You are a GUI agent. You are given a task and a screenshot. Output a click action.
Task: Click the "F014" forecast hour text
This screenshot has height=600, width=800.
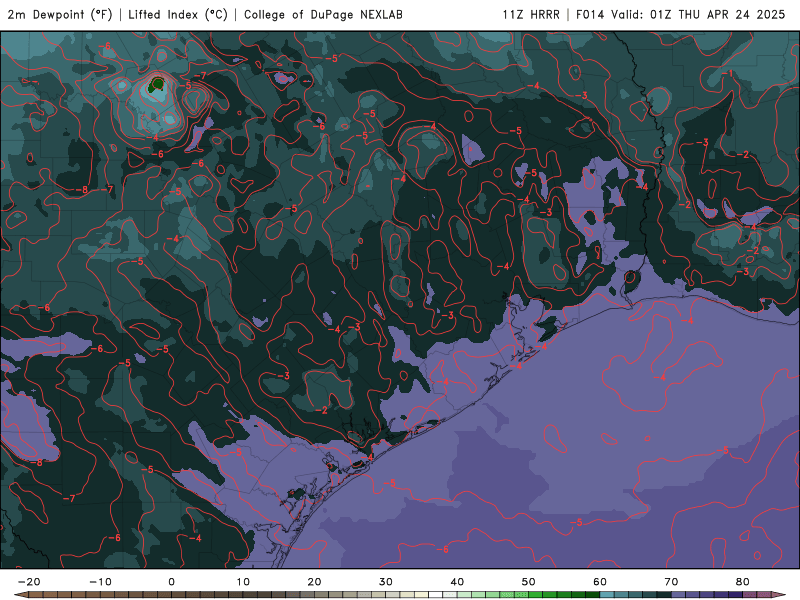coord(590,14)
